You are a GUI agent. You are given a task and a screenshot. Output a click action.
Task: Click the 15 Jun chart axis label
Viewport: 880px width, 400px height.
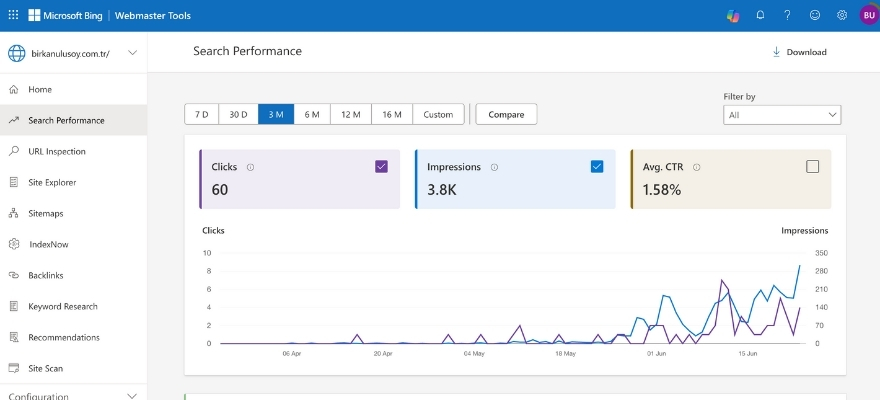click(748, 354)
